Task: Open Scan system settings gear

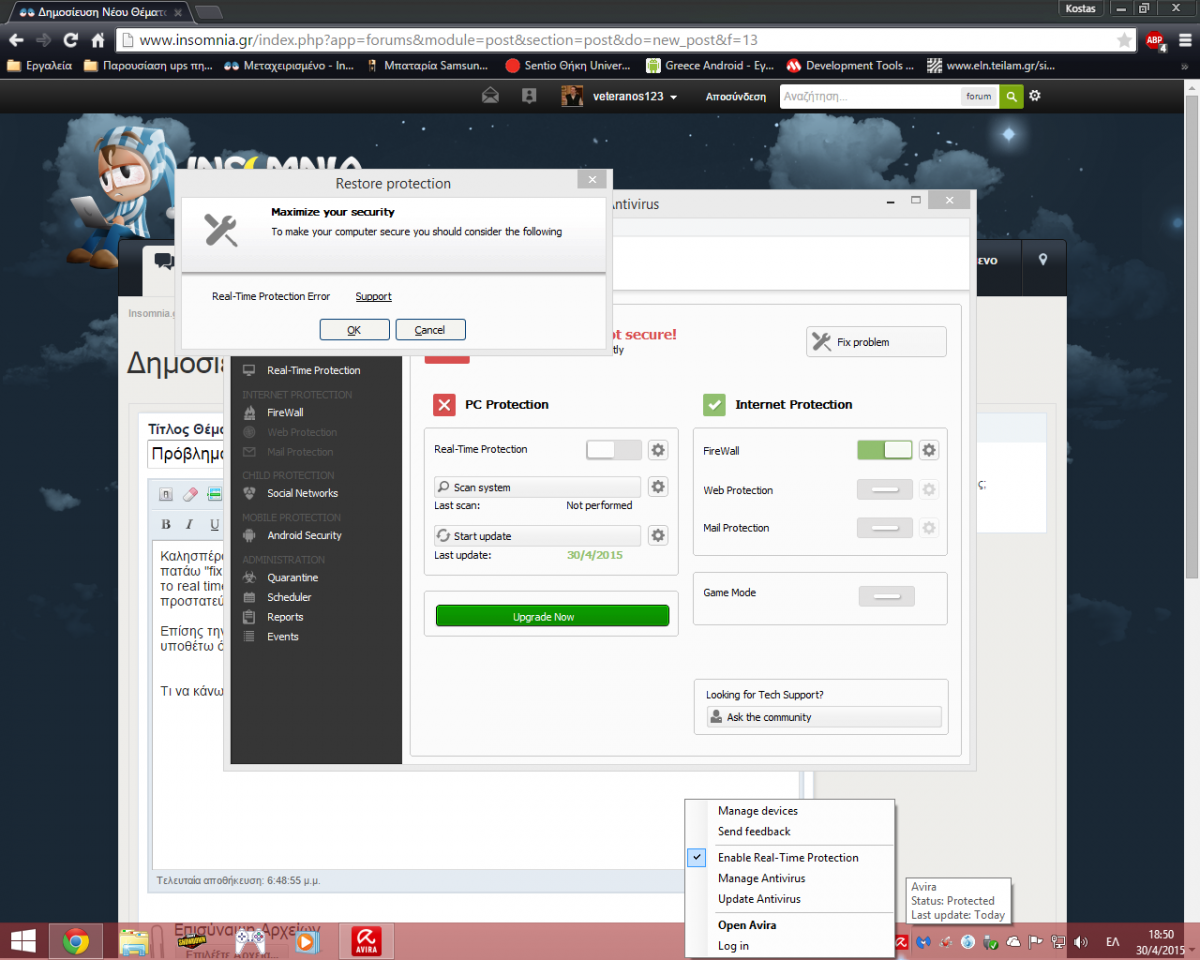Action: (657, 487)
